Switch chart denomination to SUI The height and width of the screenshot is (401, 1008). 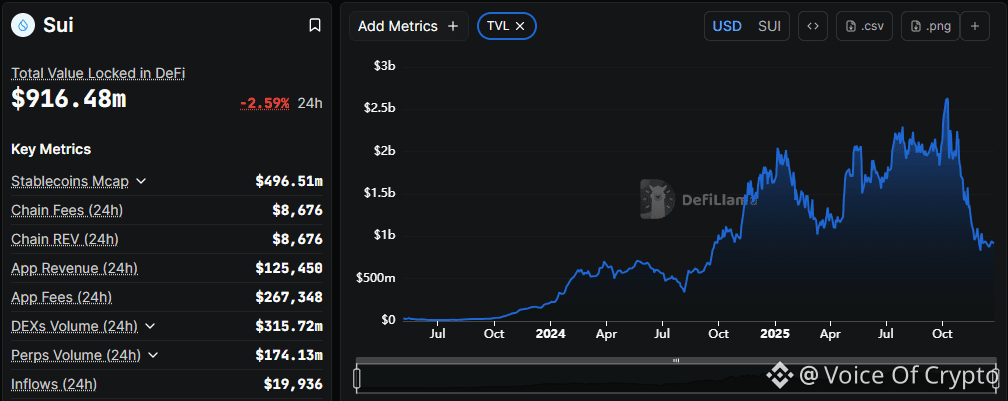point(770,26)
